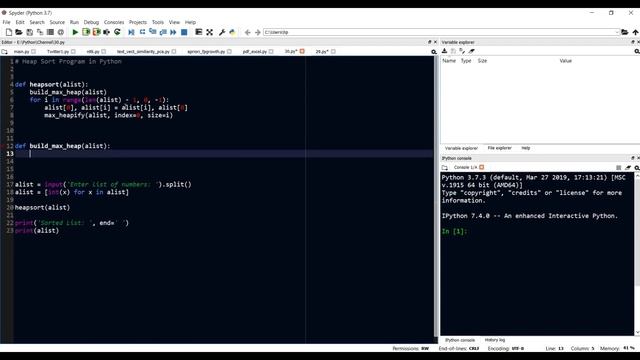Viewport: 640px width, 360px height.
Task: Switch to Help pane tab
Action: click(x=526, y=148)
